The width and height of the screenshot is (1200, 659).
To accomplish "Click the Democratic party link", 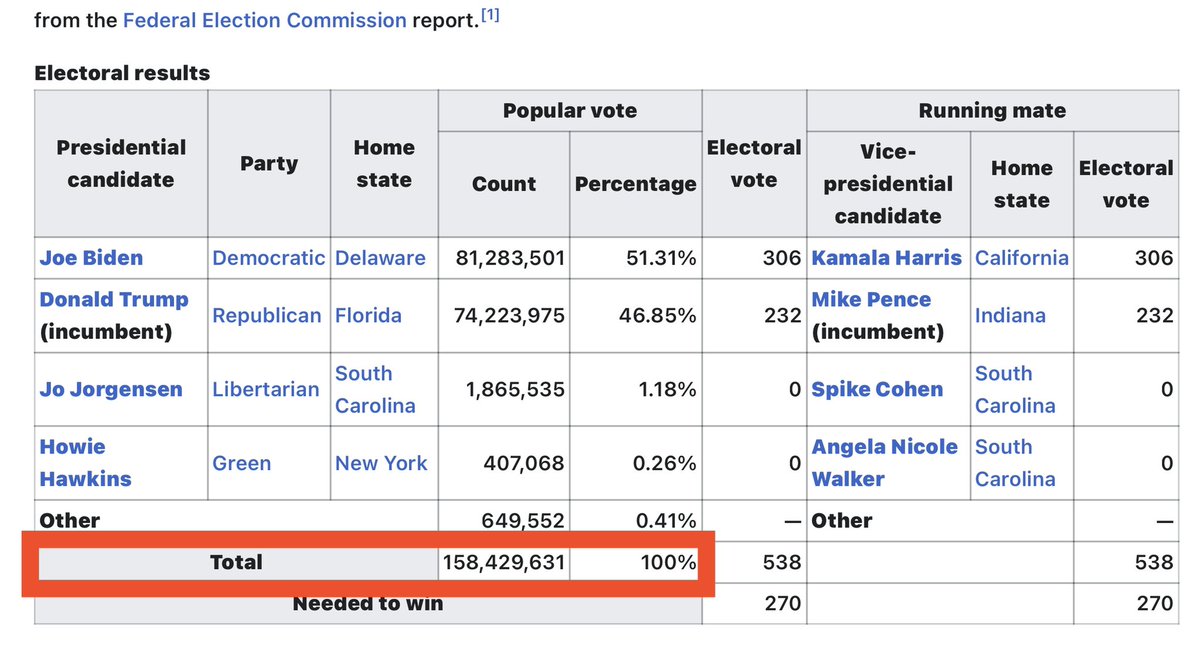I will [268, 258].
